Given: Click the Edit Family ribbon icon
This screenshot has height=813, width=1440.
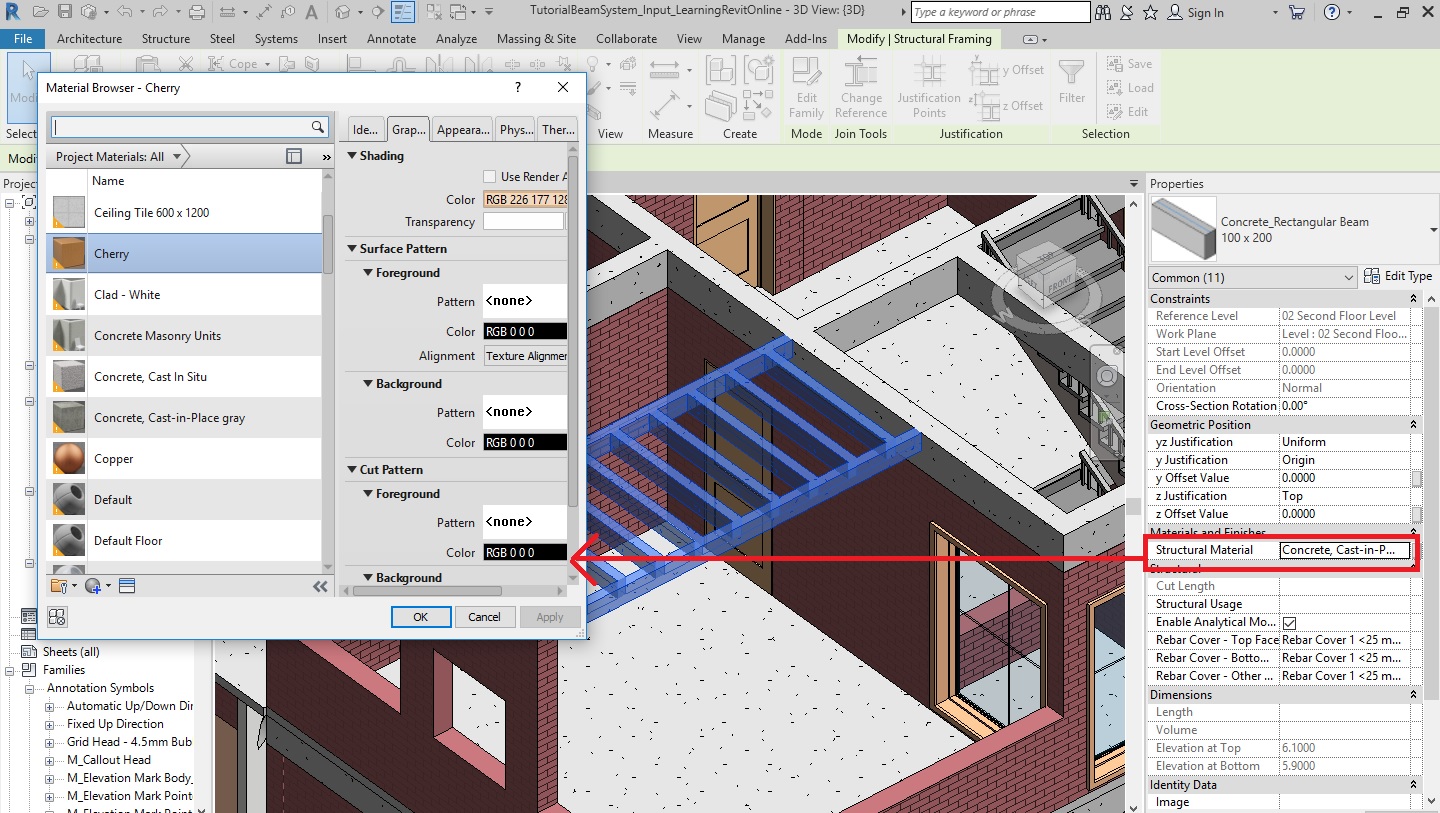Looking at the screenshot, I should tap(806, 73).
